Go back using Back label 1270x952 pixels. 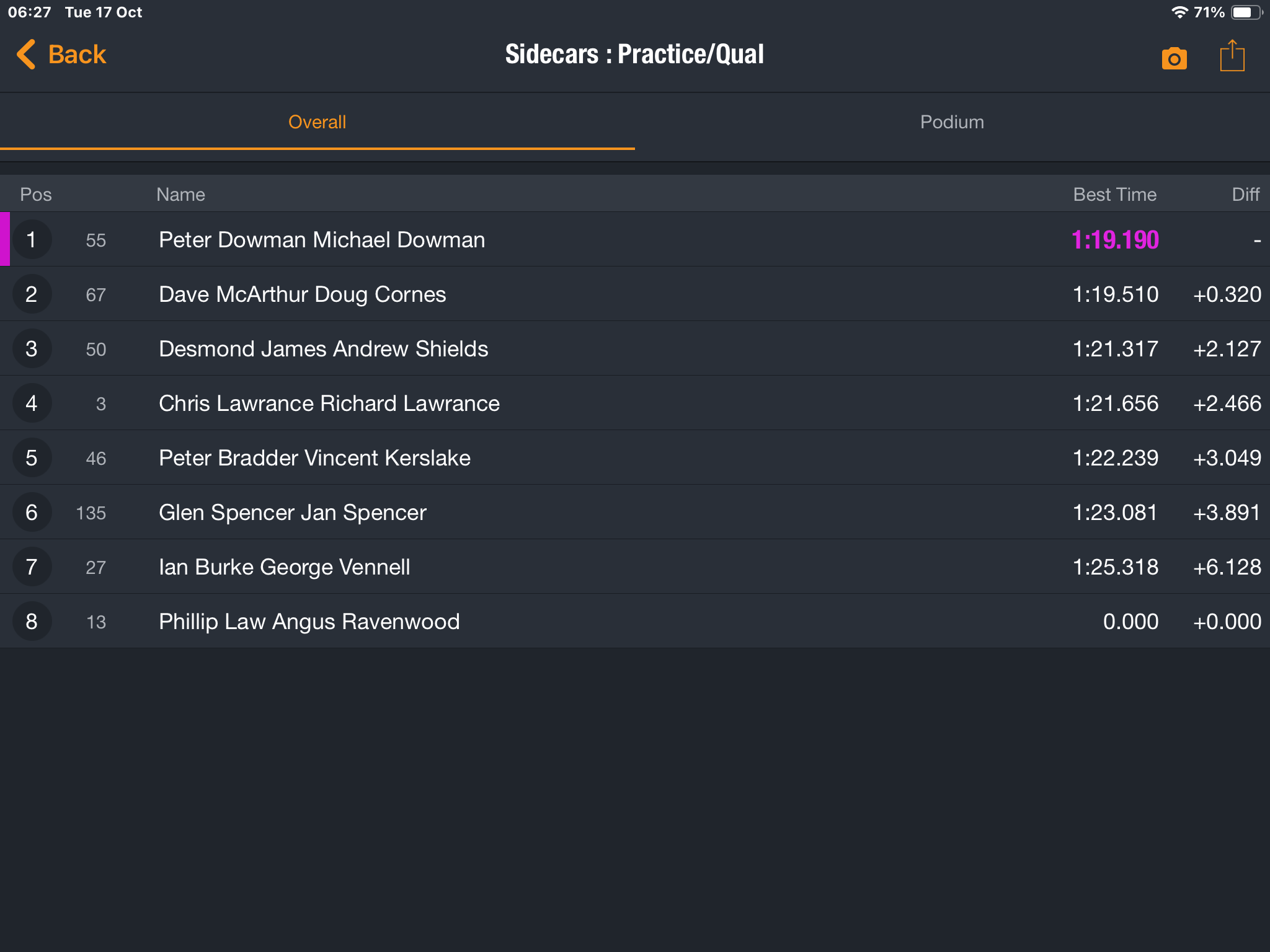[x=77, y=55]
